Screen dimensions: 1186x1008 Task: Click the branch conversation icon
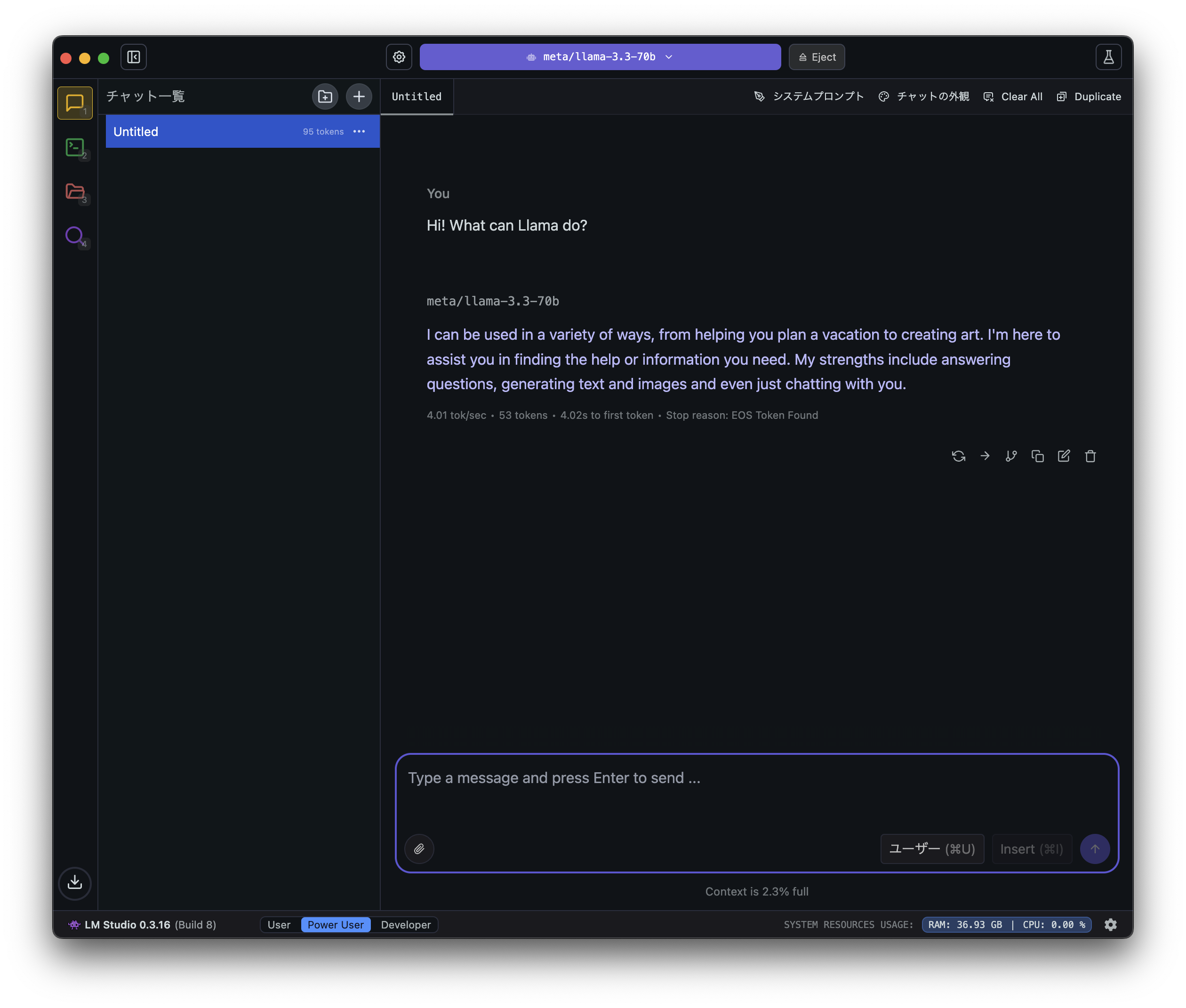coord(1011,456)
